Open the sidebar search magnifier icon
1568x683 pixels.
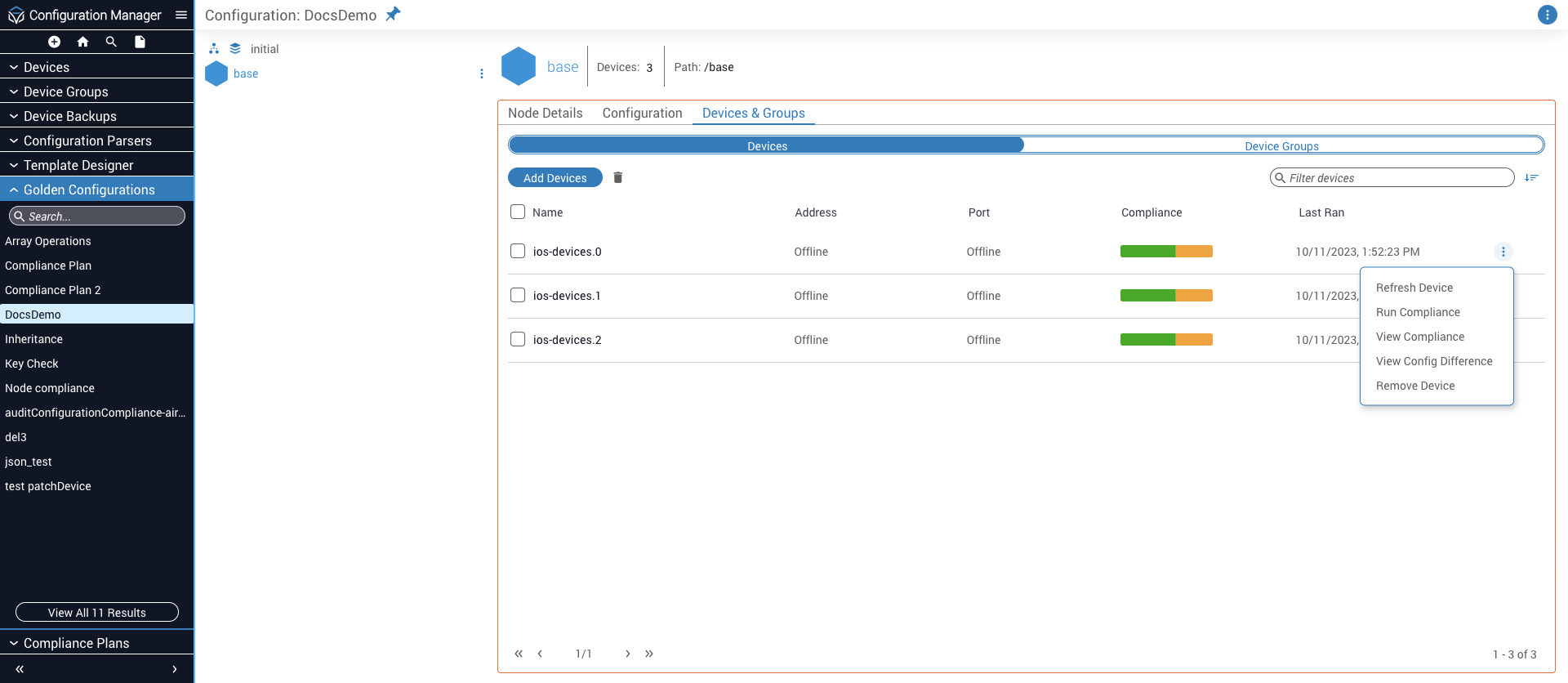[111, 42]
